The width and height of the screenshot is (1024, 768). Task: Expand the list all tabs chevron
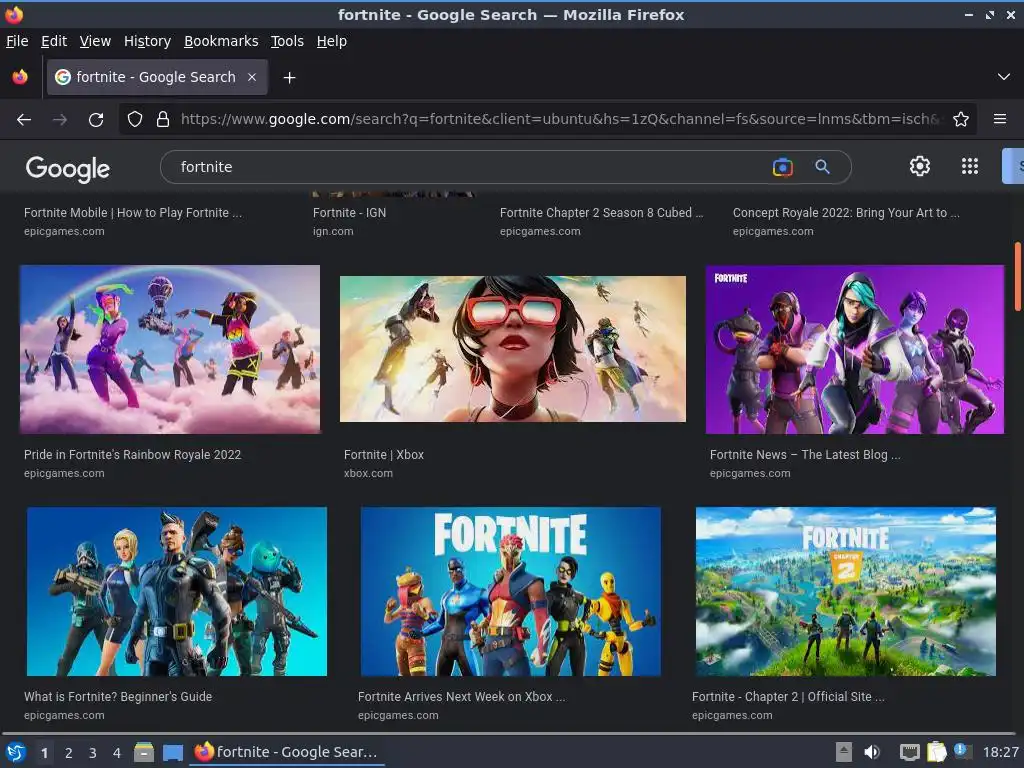click(1004, 77)
